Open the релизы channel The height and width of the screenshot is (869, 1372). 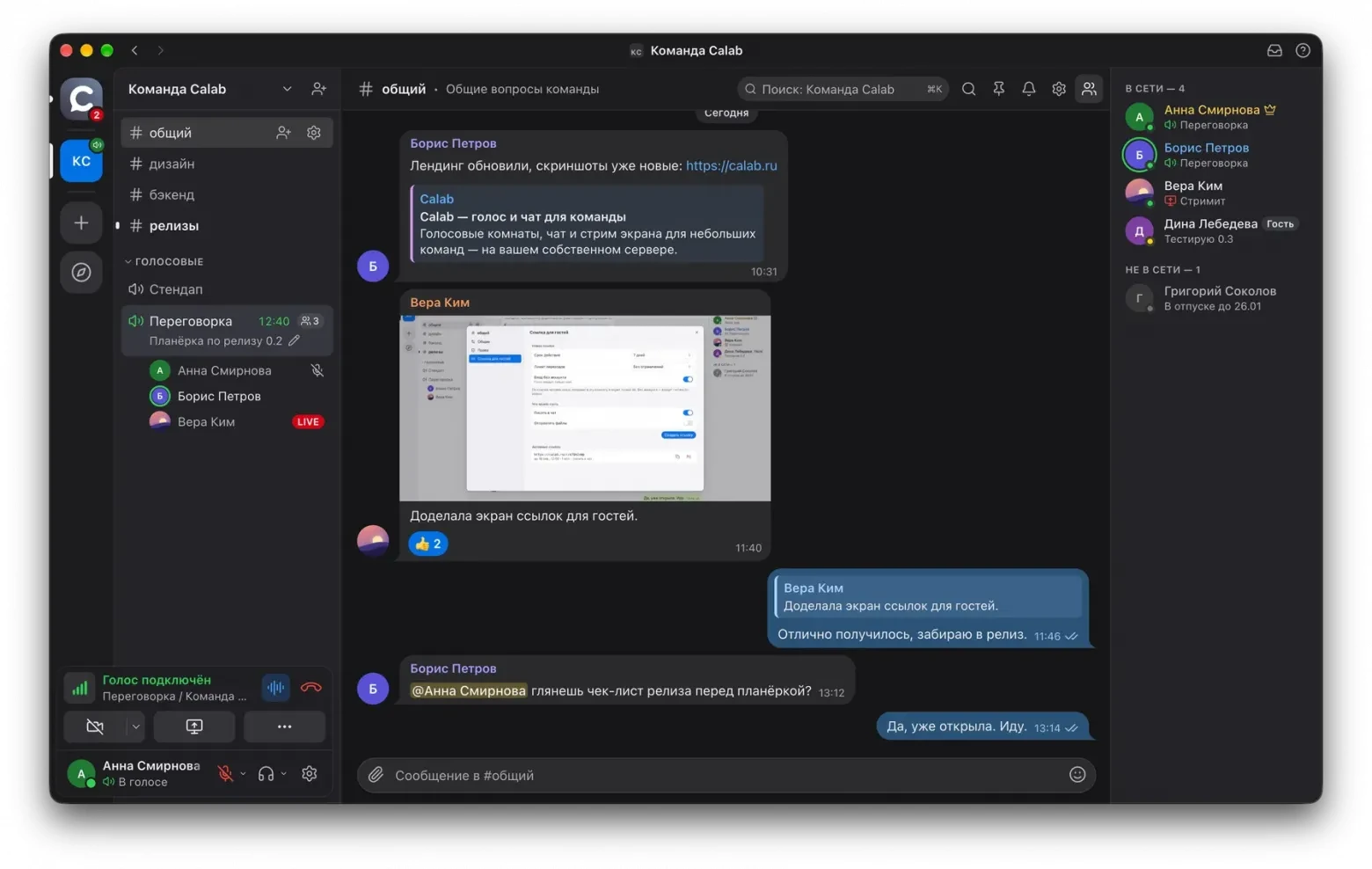[227, 225]
